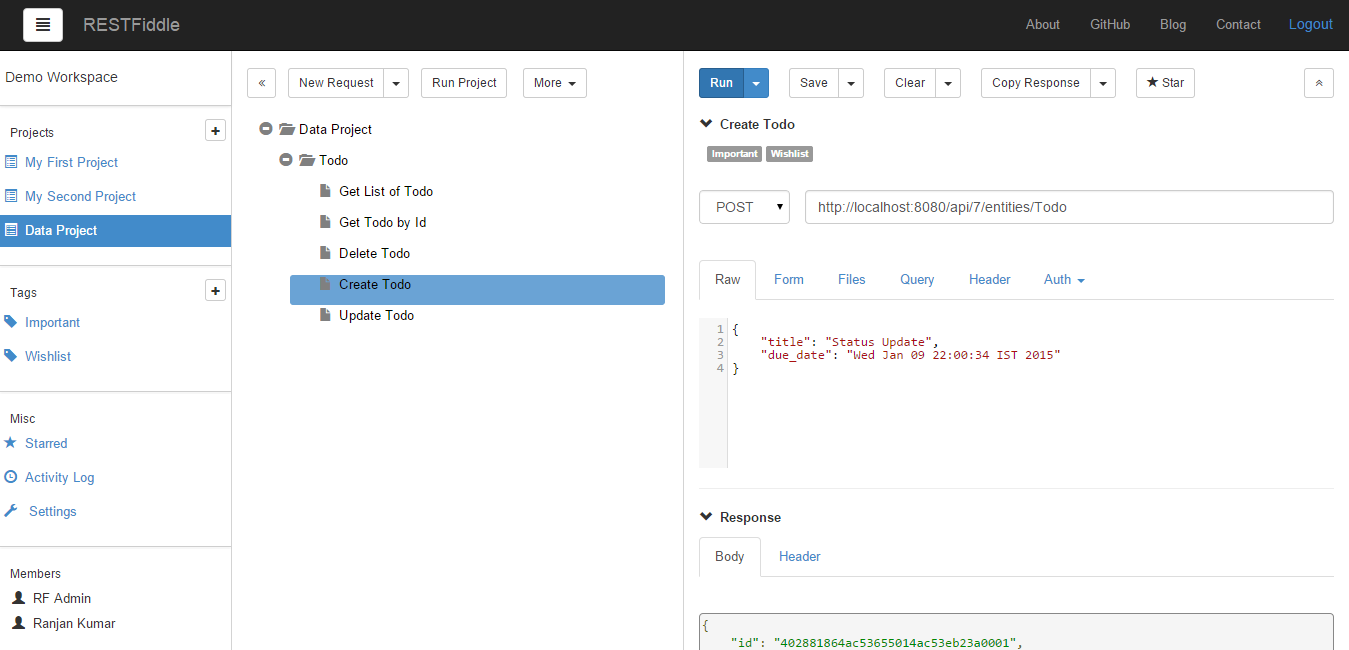1349x650 pixels.
Task: Open the hamburger menu button
Action: point(43,25)
